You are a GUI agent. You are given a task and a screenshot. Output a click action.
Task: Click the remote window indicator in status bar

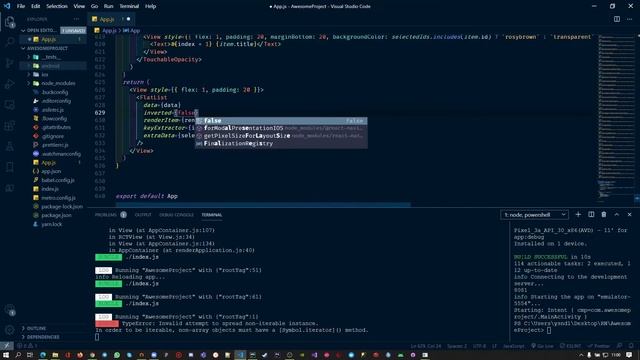pos(7,346)
